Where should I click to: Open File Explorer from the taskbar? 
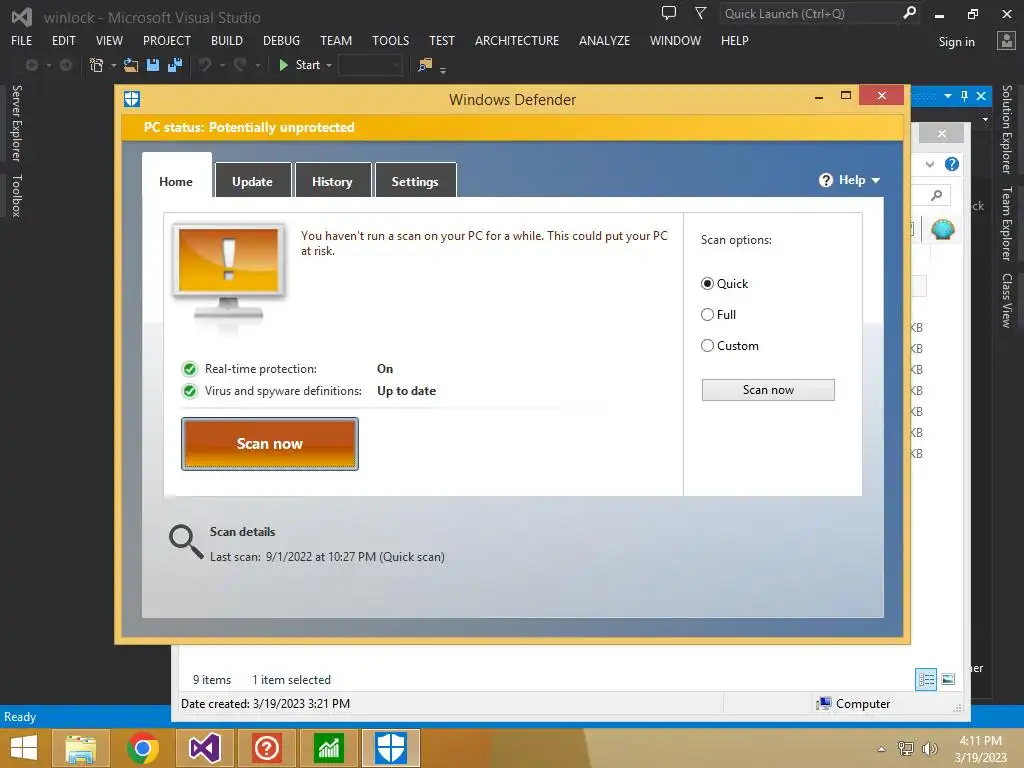80,748
